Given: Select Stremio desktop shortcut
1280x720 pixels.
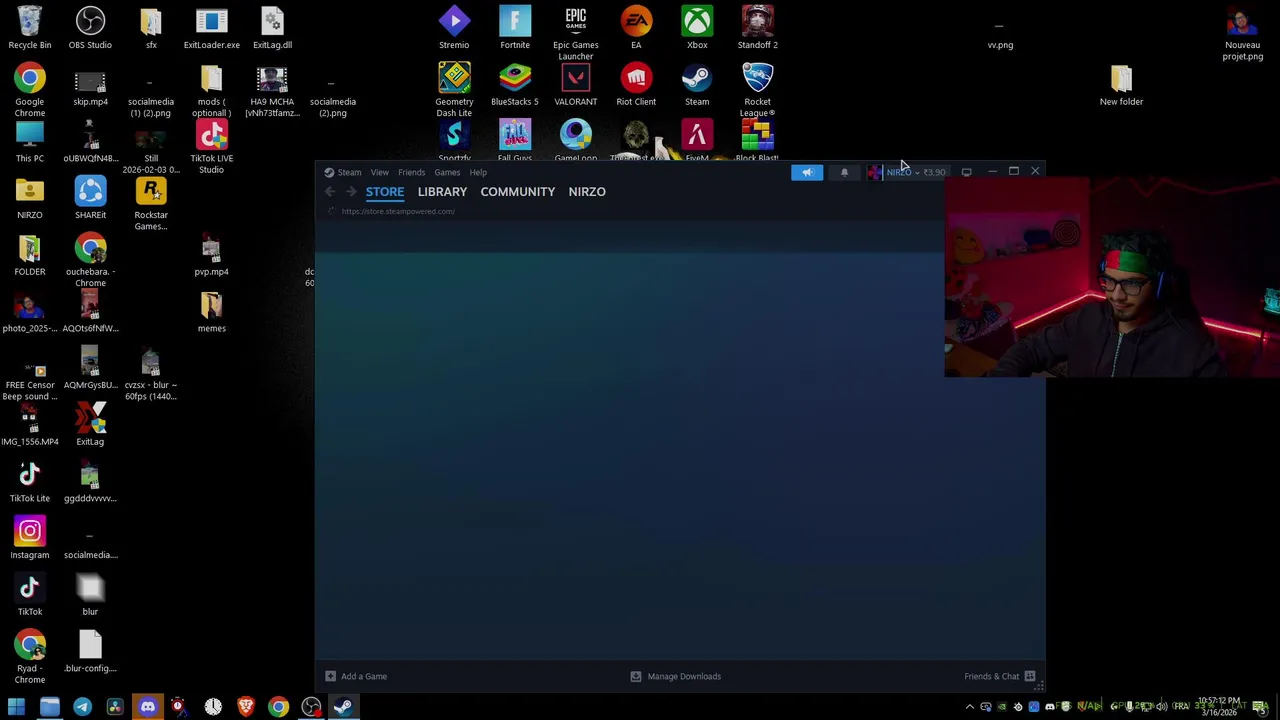Looking at the screenshot, I should click(454, 28).
